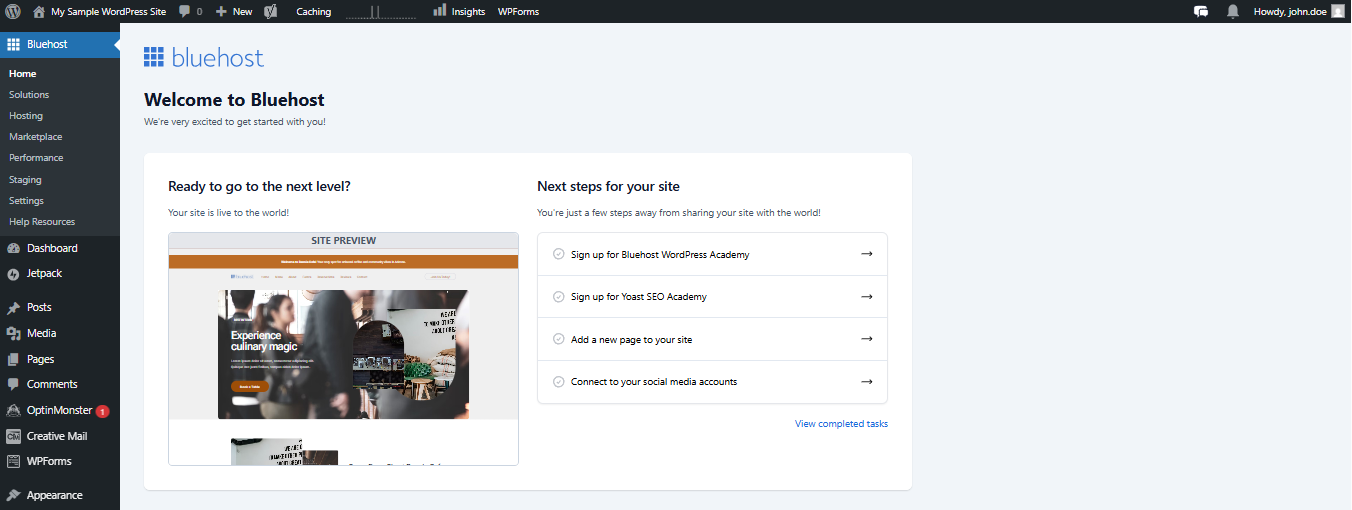Screen dimensions: 1352x510
Task: Click the activity sparkline graph in admin bar
Action: (382, 12)
